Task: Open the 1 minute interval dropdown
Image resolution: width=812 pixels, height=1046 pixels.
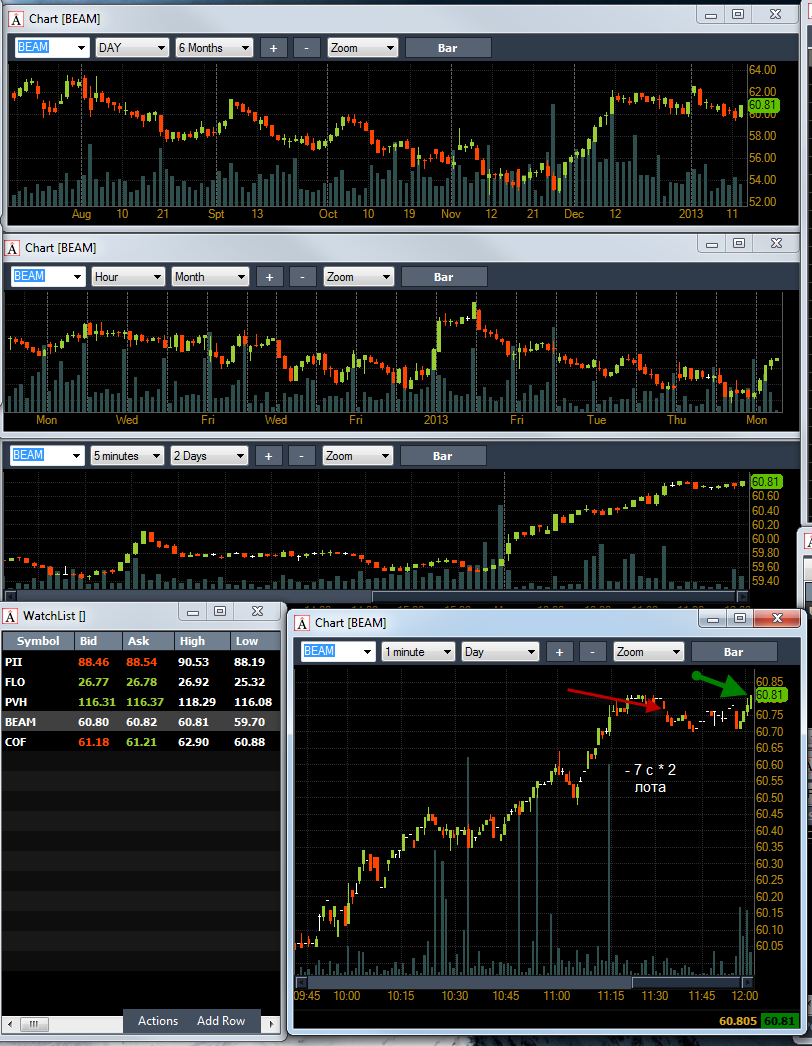Action: (418, 652)
